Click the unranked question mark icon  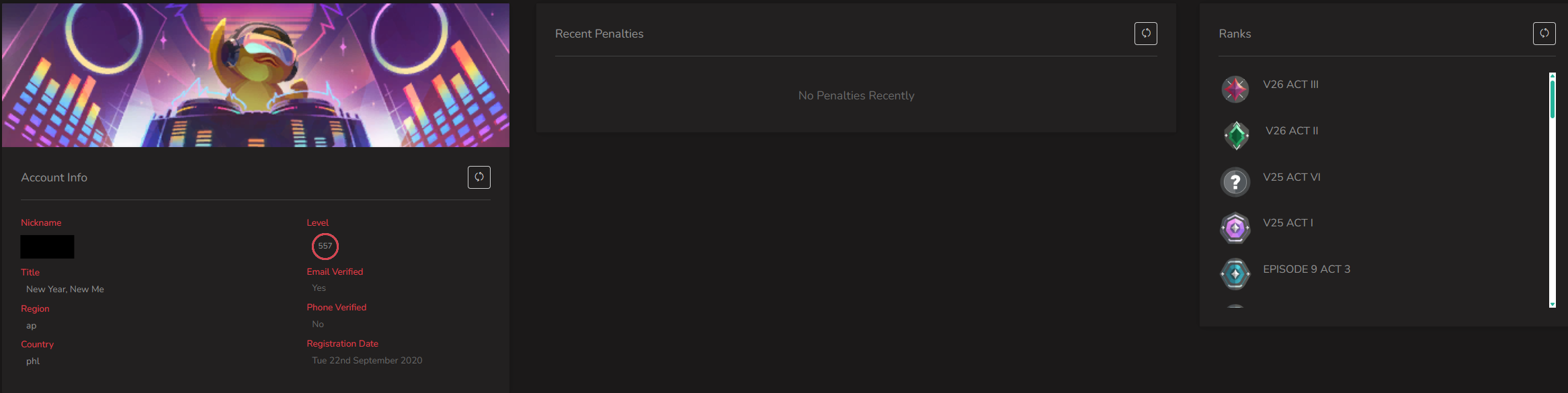1235,181
